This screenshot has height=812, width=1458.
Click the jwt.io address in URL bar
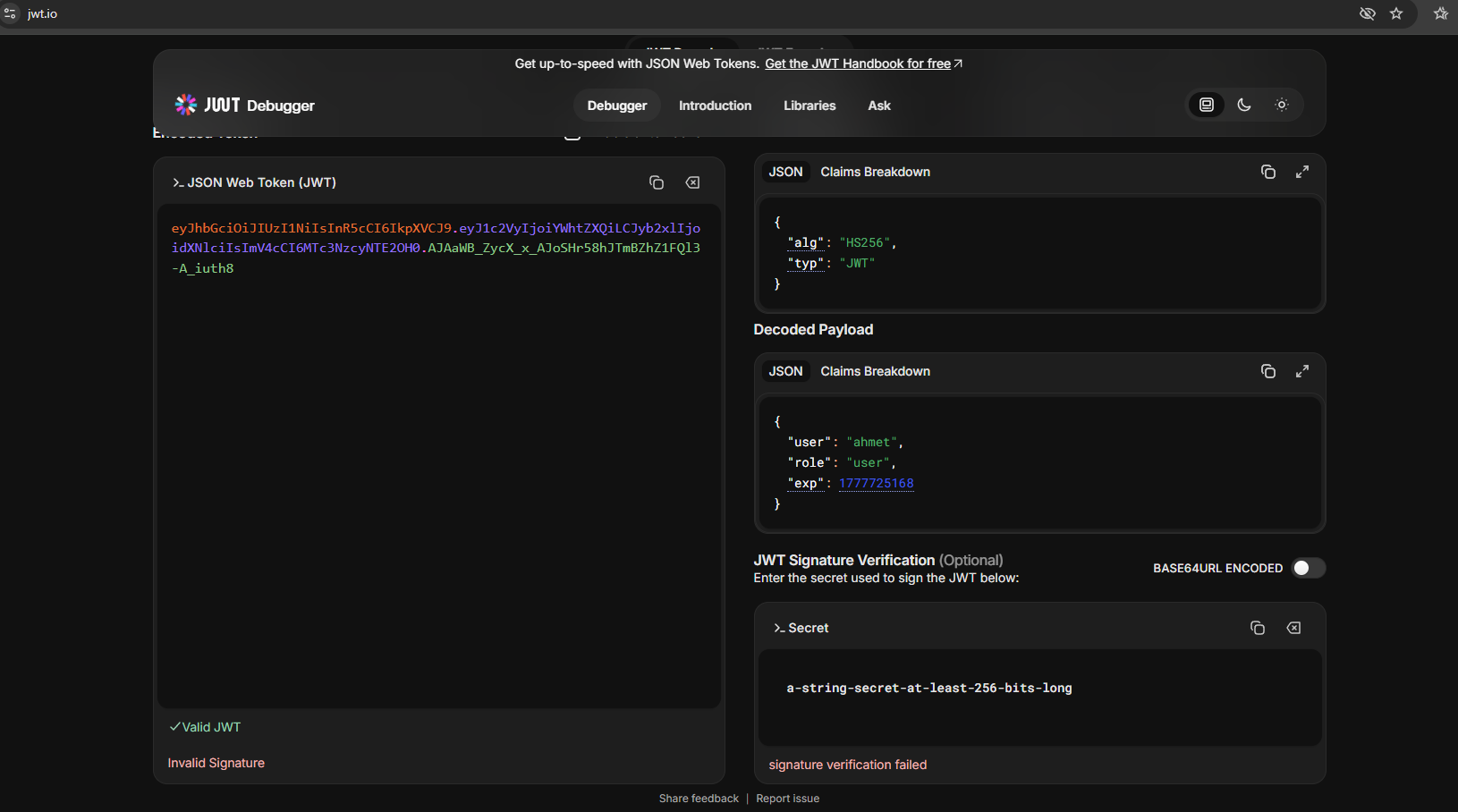click(42, 14)
